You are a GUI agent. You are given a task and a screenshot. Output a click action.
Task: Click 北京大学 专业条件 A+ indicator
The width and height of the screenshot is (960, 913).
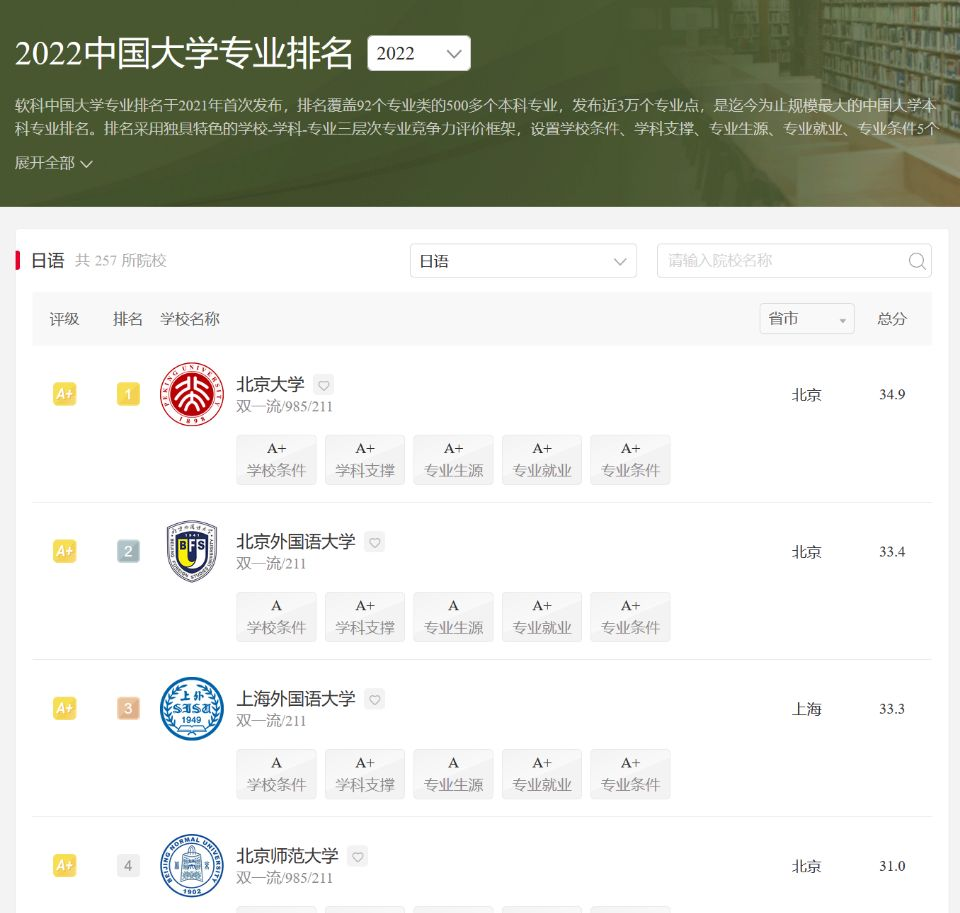[x=630, y=460]
